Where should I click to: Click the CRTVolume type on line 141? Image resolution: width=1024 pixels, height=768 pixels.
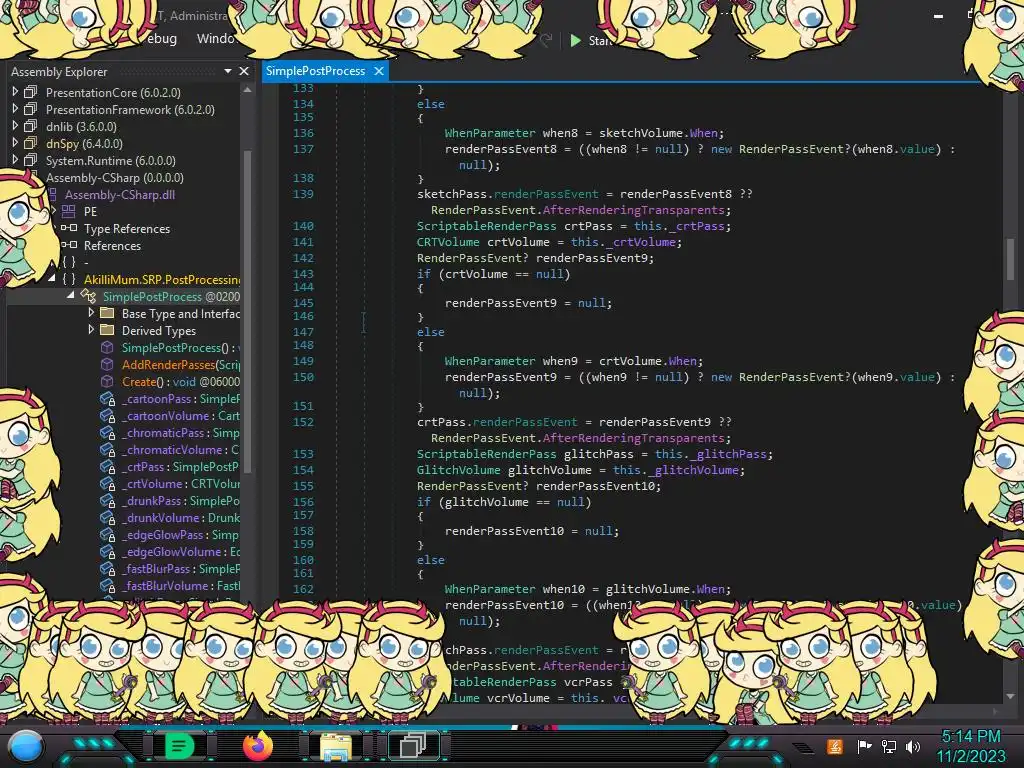click(448, 242)
